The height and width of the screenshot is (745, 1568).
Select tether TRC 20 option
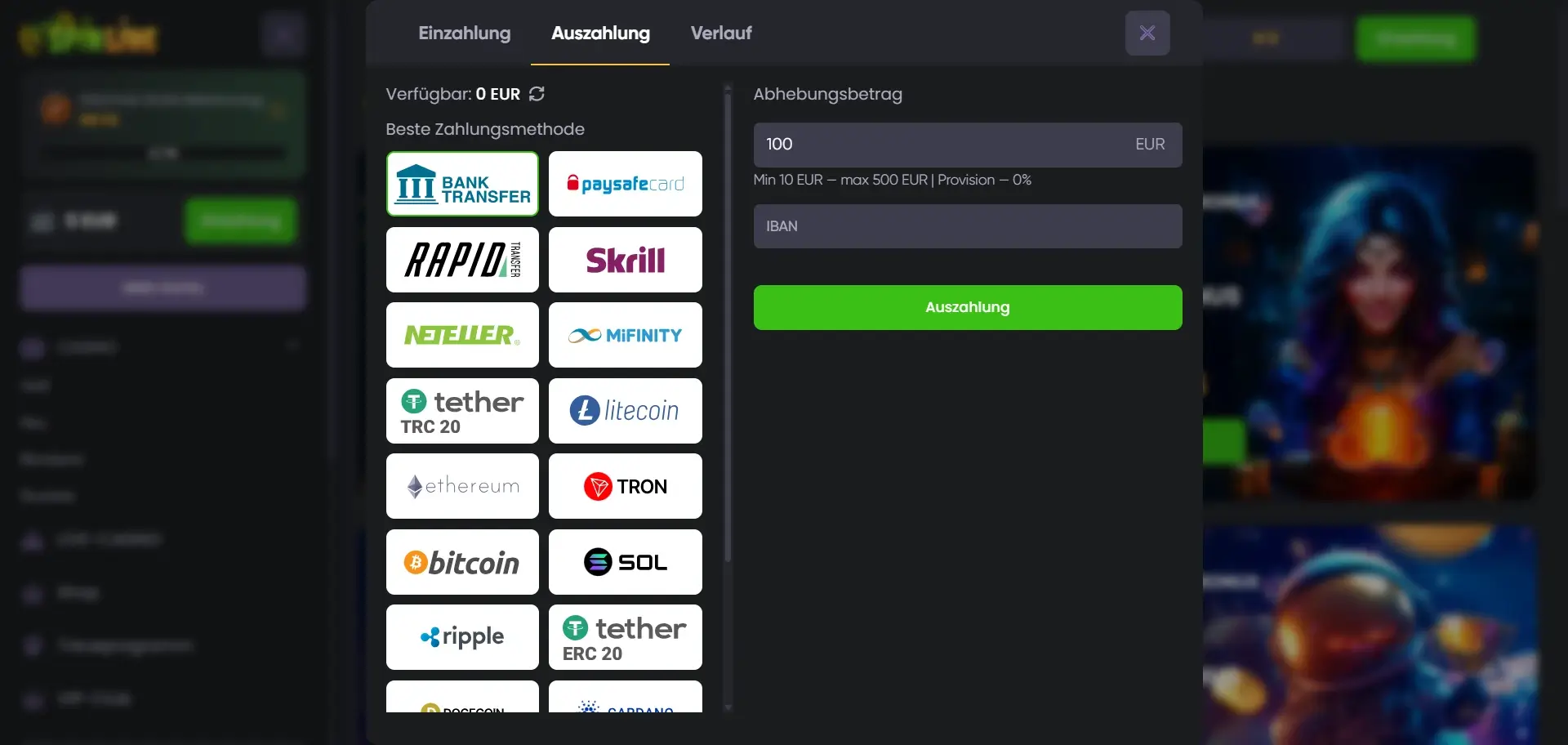(462, 411)
